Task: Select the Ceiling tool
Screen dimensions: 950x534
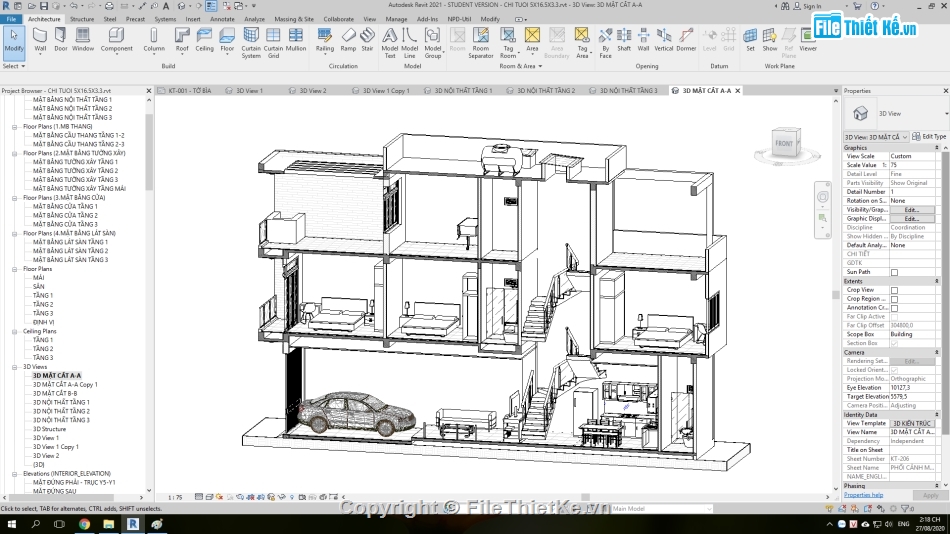Action: 204,40
